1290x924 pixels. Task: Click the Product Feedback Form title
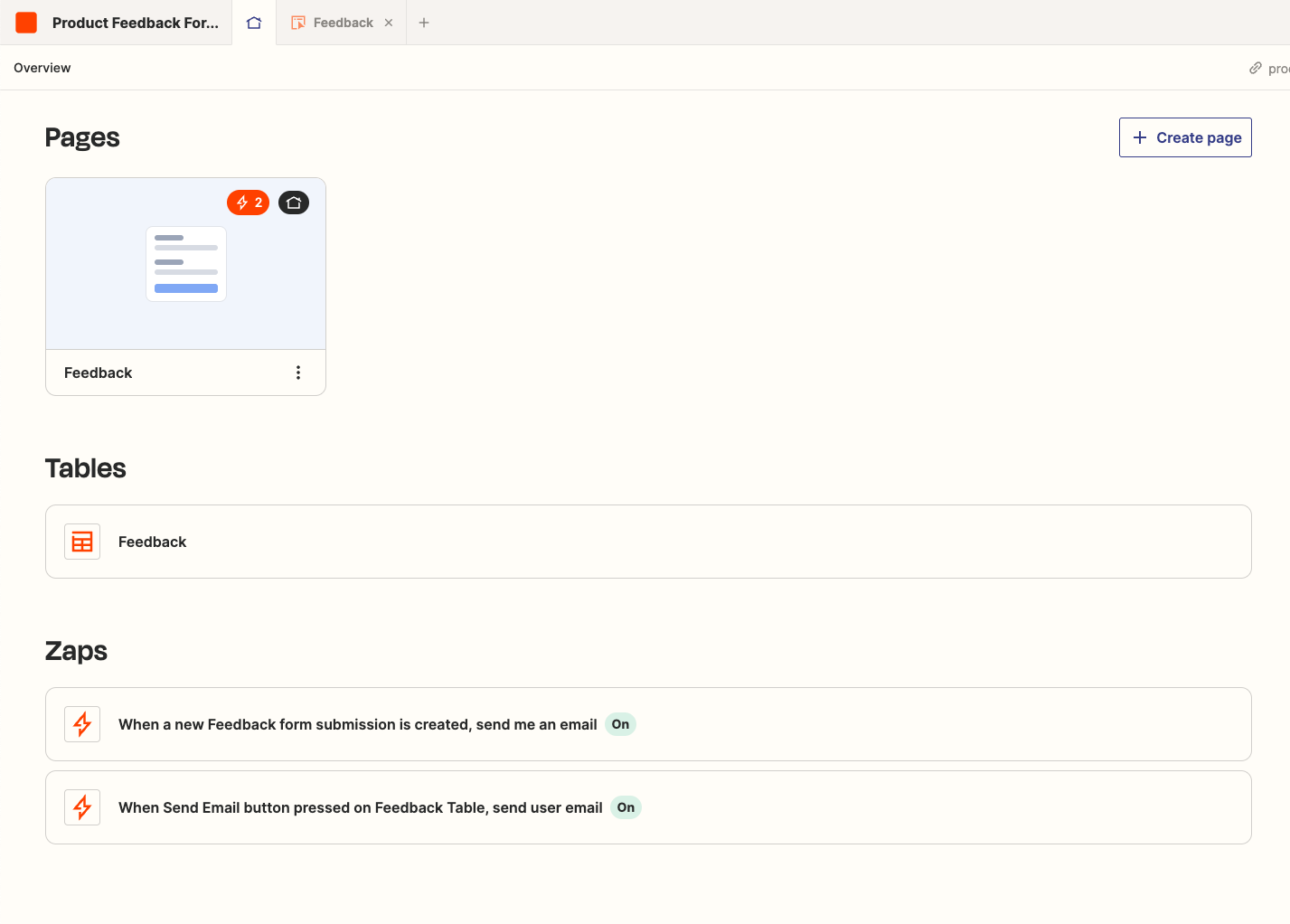point(136,23)
